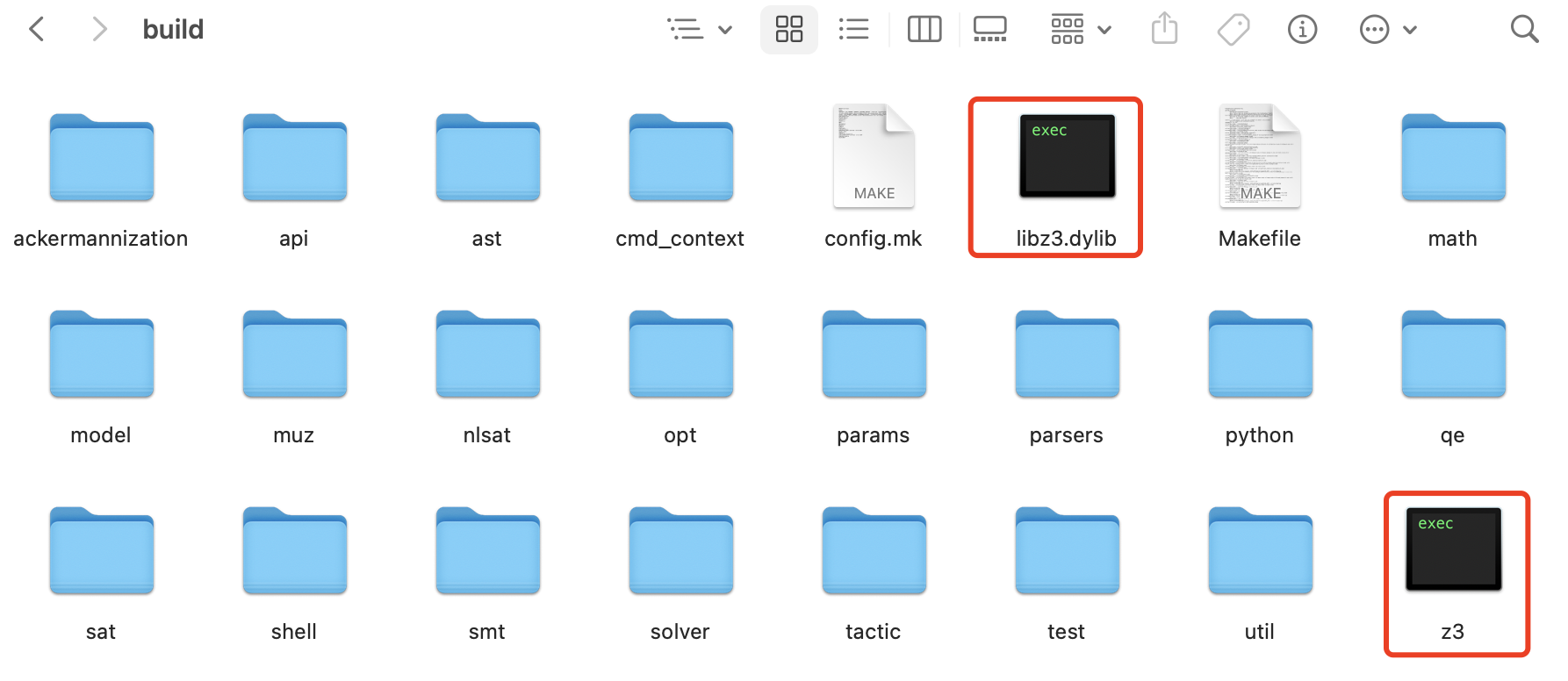Select the util folder icon
The width and height of the screenshot is (1568, 681).
(x=1260, y=551)
